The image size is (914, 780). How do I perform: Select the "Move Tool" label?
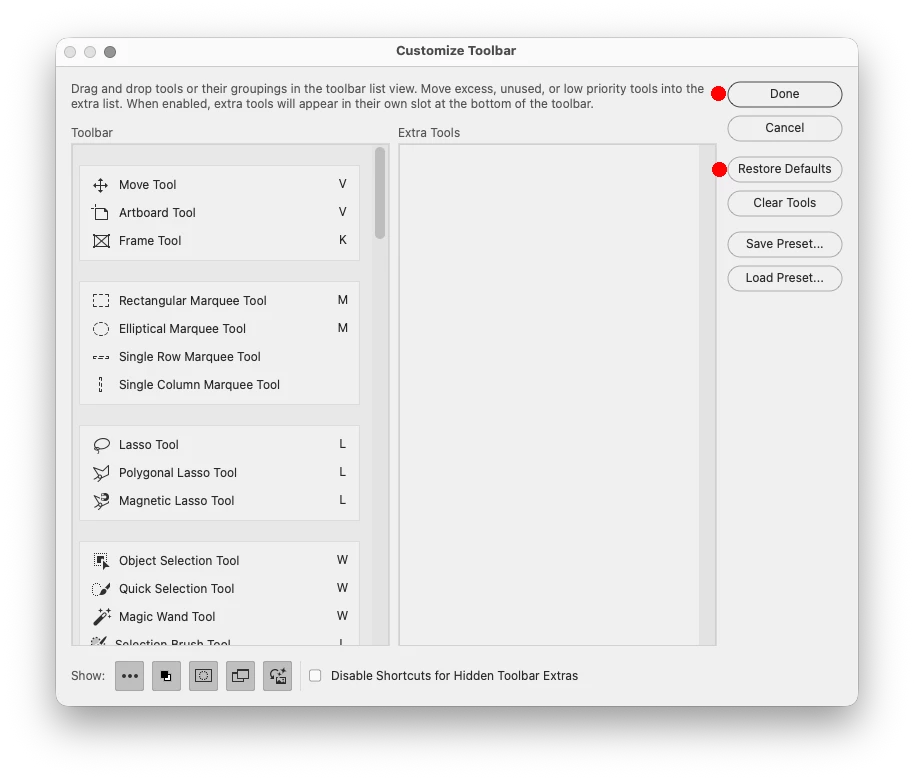point(147,185)
